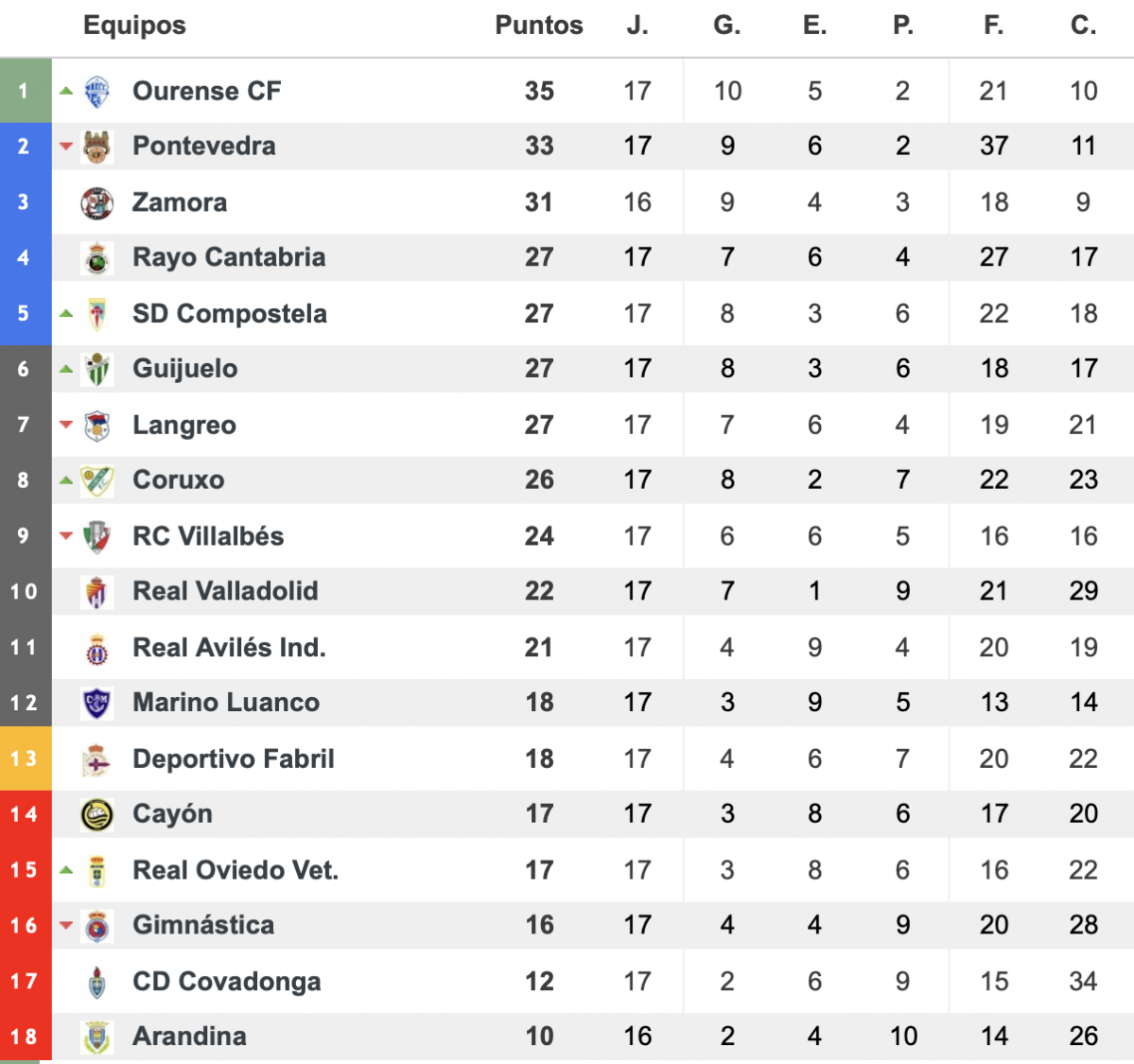
Task: Click the Ourense CF team crest
Action: [96, 92]
